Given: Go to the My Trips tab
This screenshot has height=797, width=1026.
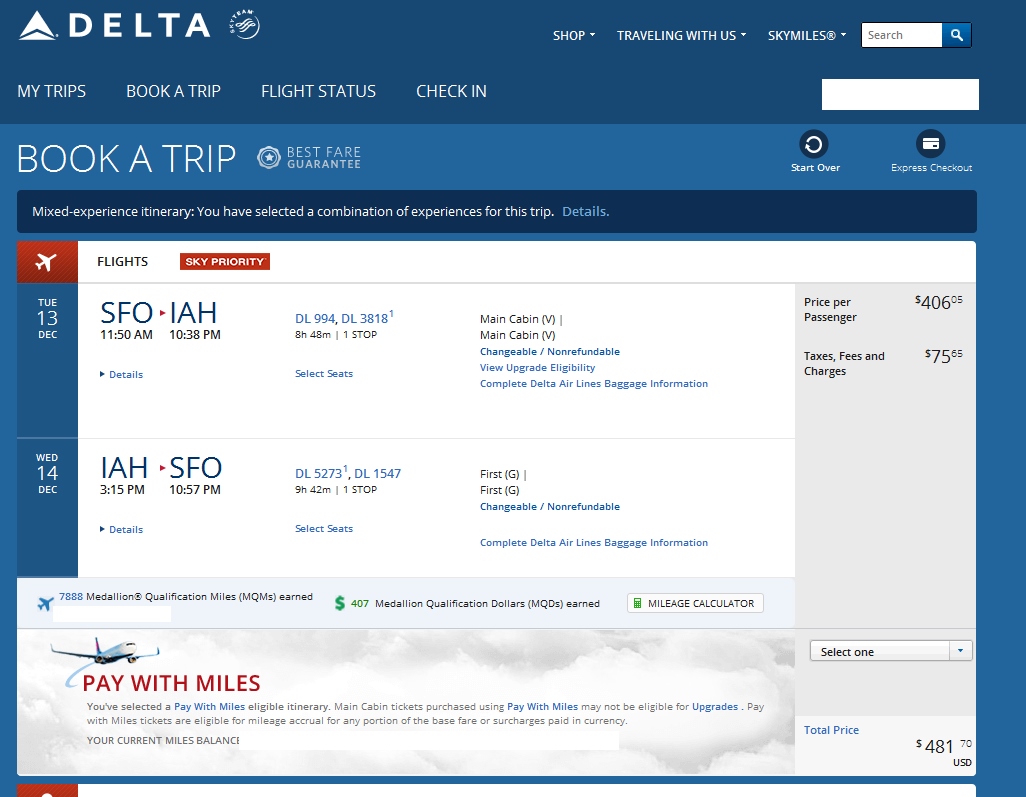Looking at the screenshot, I should click(x=52, y=91).
